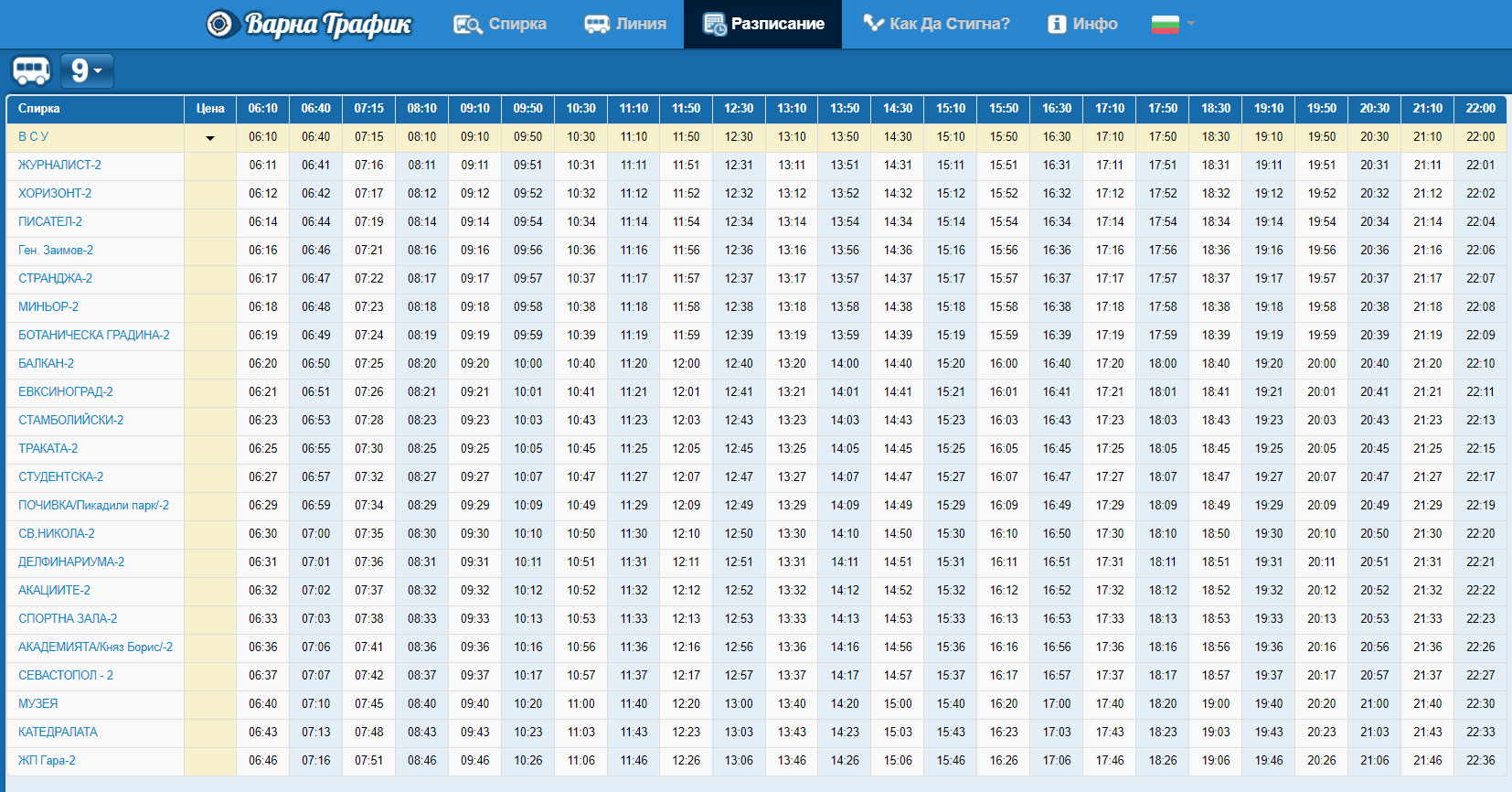Screen dimensions: 1512x792
Task: Open the ПИСАТЕЛ-2 stop link
Action: tap(50, 221)
